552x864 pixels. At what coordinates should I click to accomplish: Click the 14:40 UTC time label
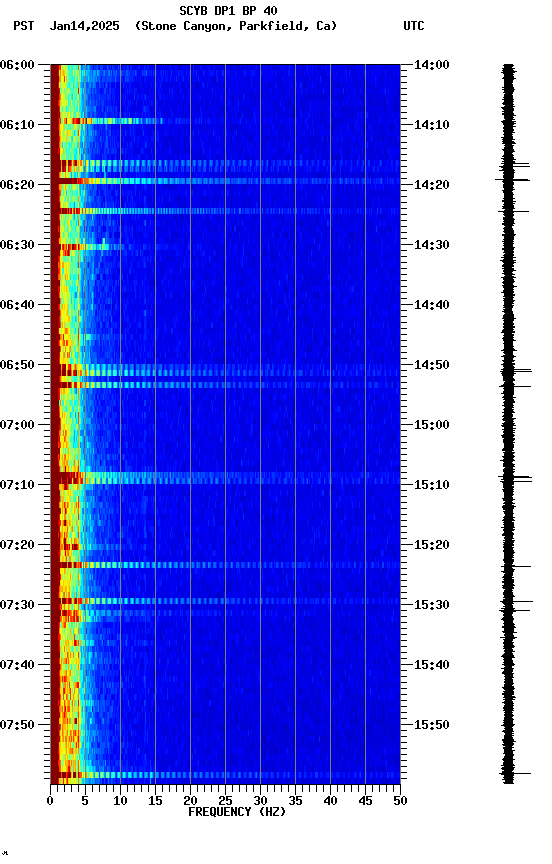432,305
